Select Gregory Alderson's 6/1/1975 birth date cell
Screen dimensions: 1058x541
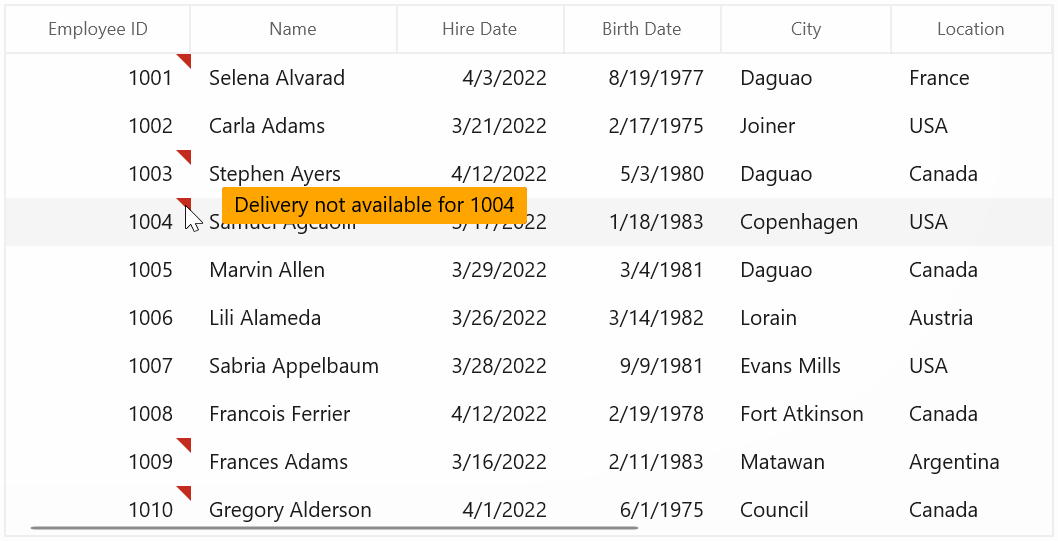642,510
